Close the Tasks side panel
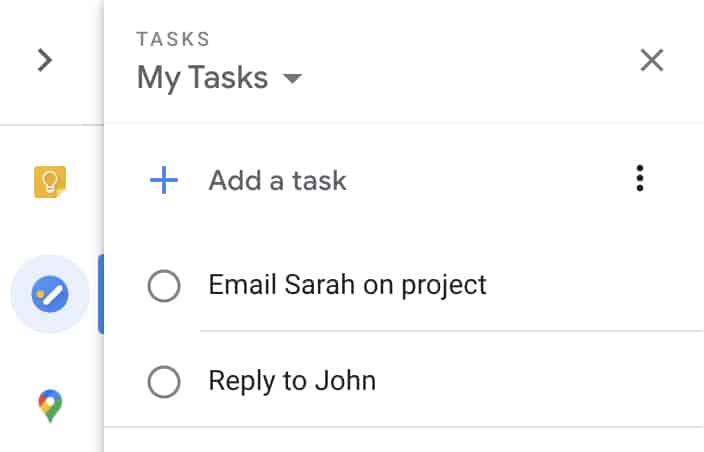 [x=652, y=60]
